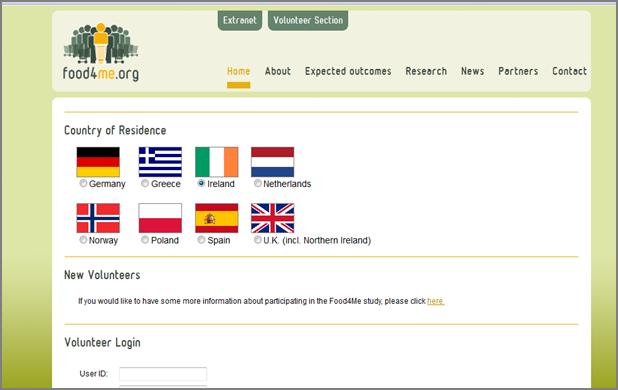Click the 'Netherlands' label text
The image size is (618, 390).
tap(287, 184)
